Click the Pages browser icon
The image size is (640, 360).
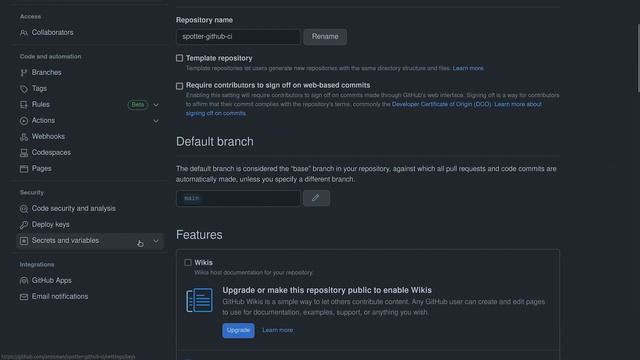[x=24, y=169]
